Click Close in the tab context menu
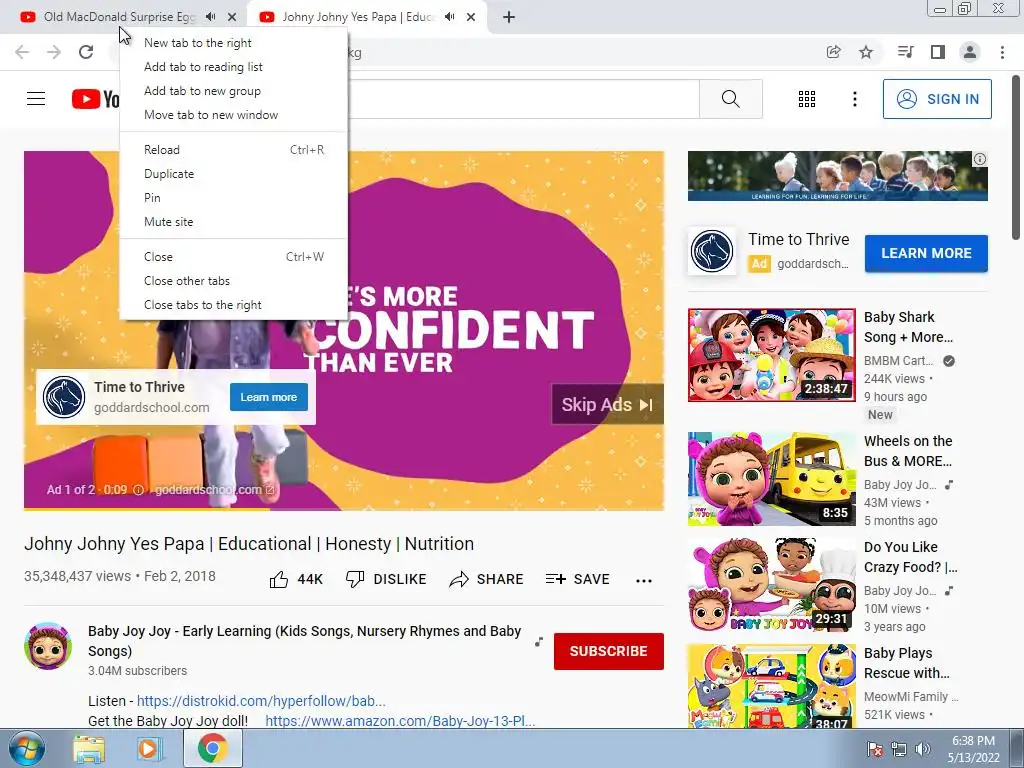 click(233, 257)
